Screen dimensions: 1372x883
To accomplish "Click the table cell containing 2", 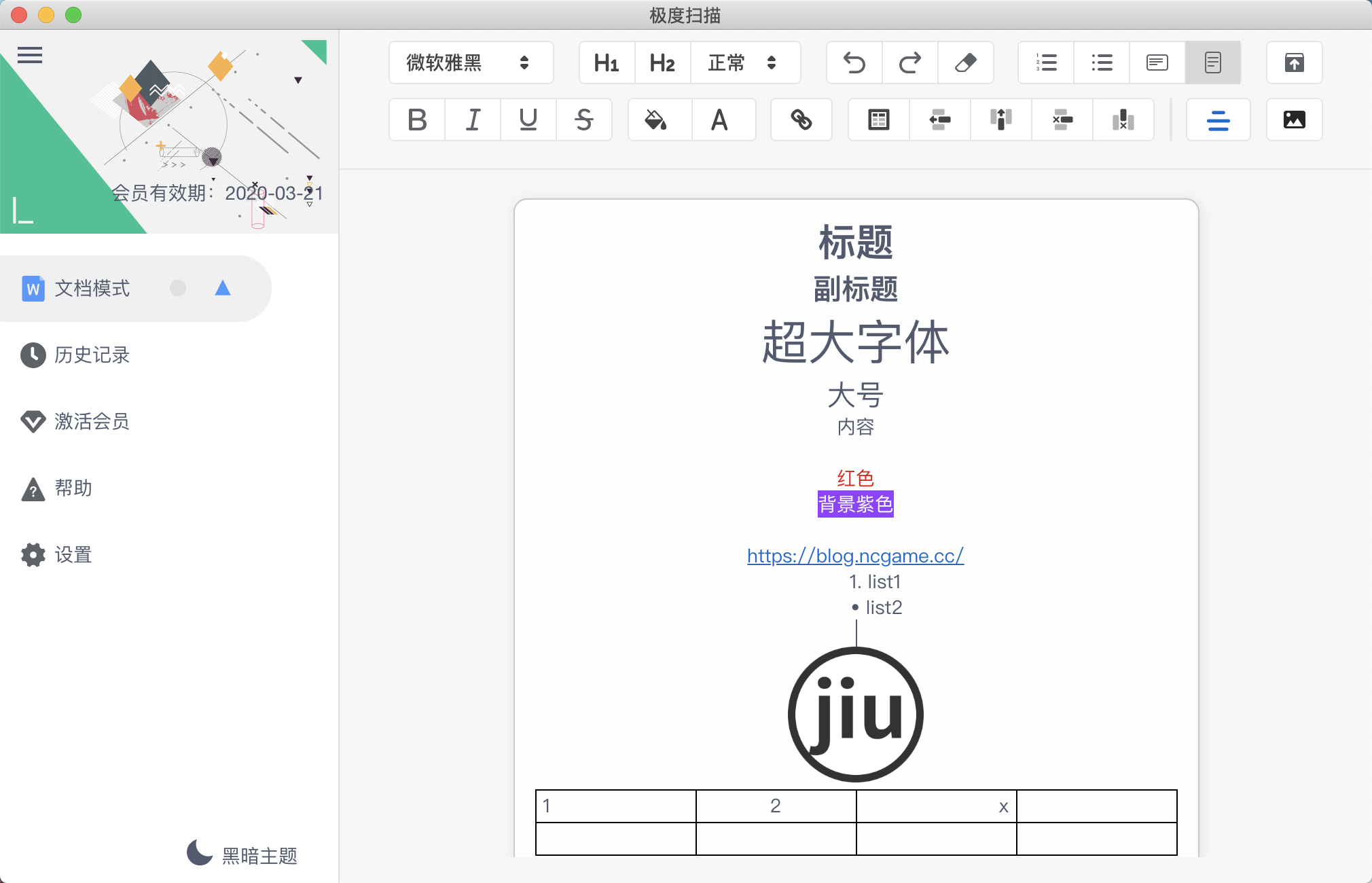I will tap(776, 806).
